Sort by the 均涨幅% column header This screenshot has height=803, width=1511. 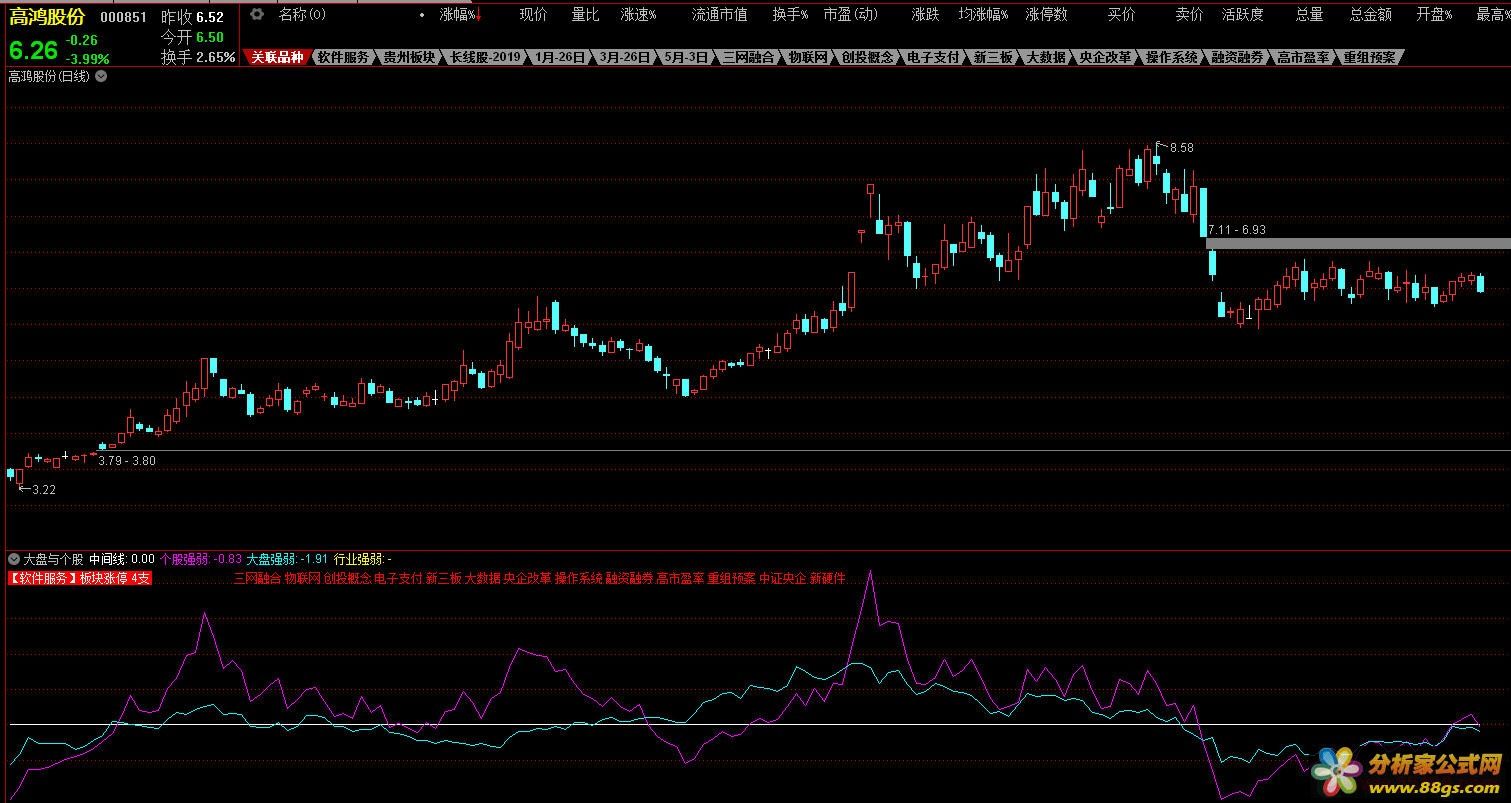[983, 14]
